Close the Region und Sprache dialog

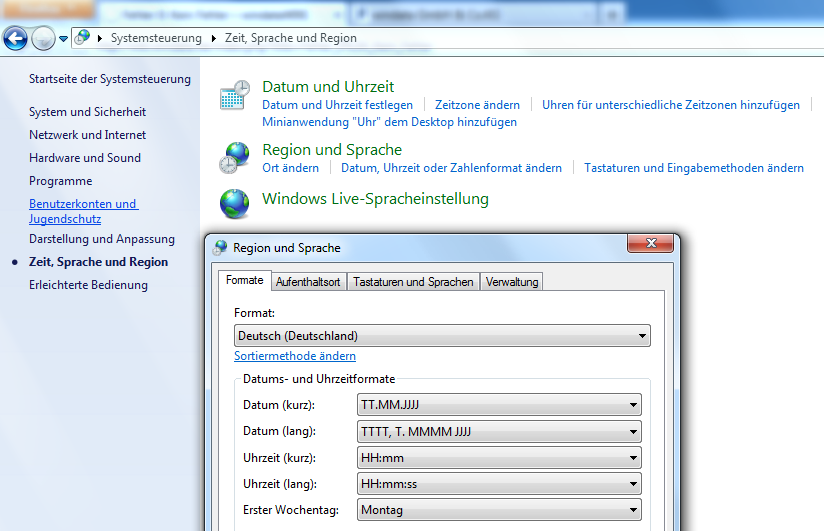pyautogui.click(x=651, y=243)
